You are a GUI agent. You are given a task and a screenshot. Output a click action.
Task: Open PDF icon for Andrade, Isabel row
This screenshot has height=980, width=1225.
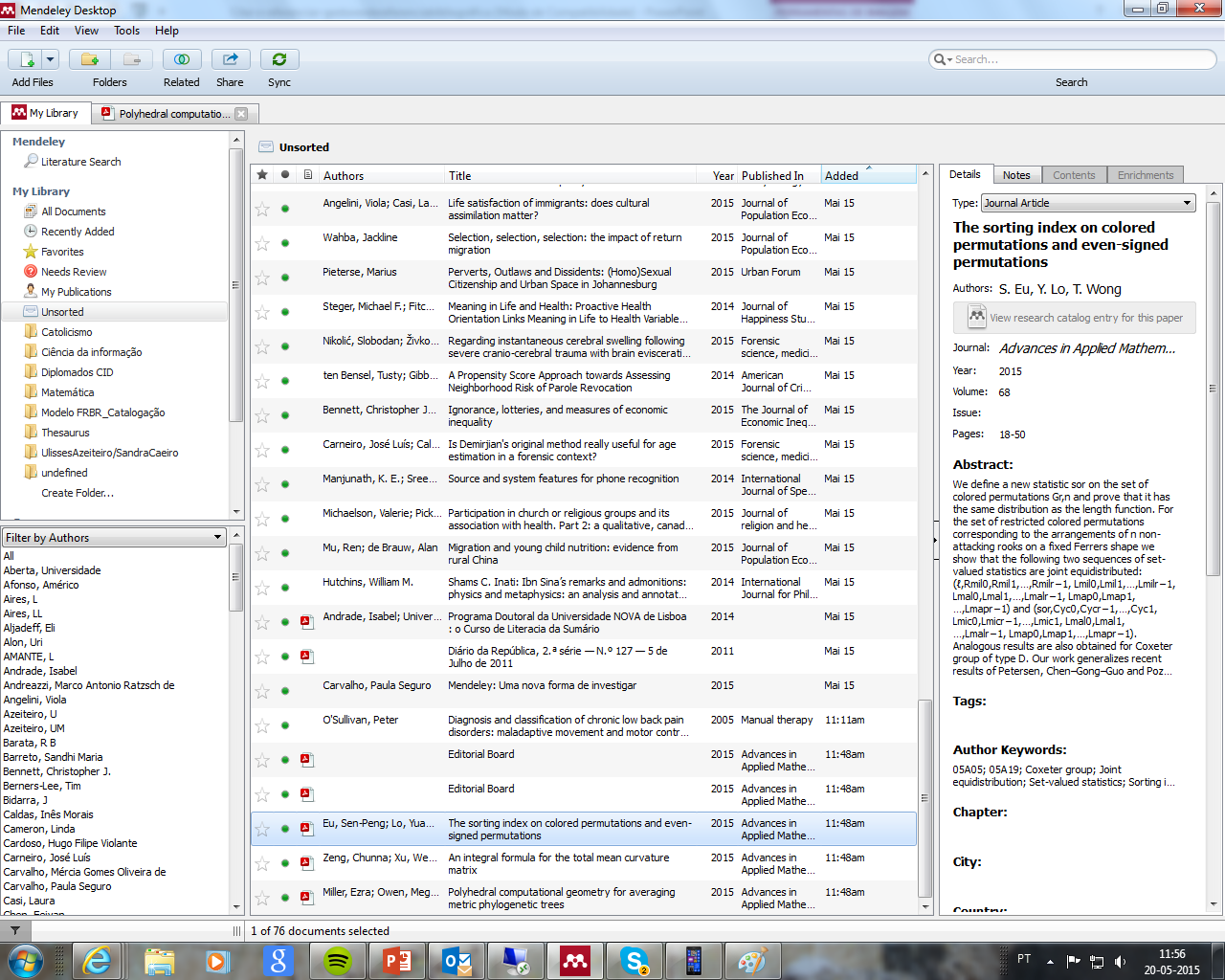pos(307,622)
